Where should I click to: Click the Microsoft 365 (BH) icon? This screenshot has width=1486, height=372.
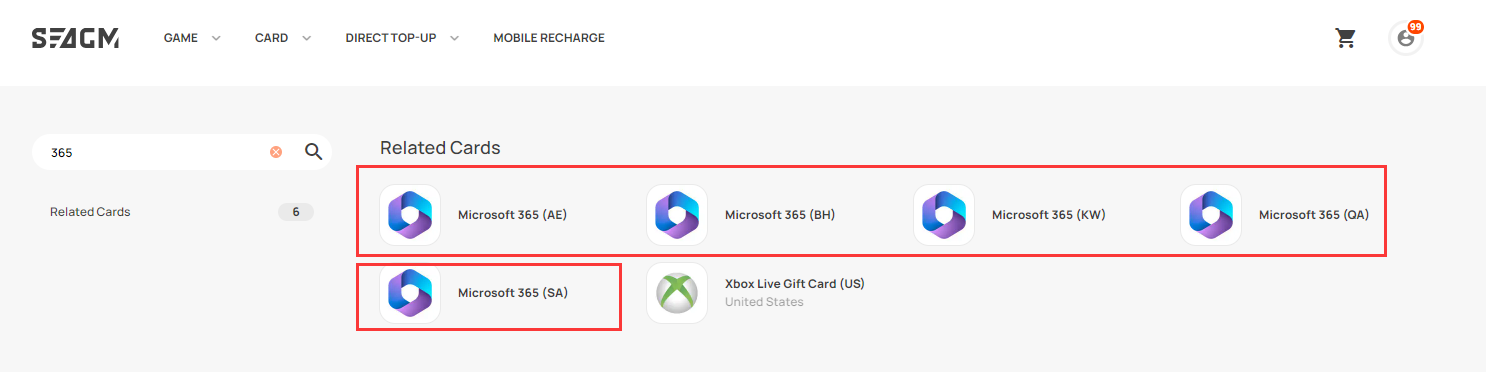677,215
